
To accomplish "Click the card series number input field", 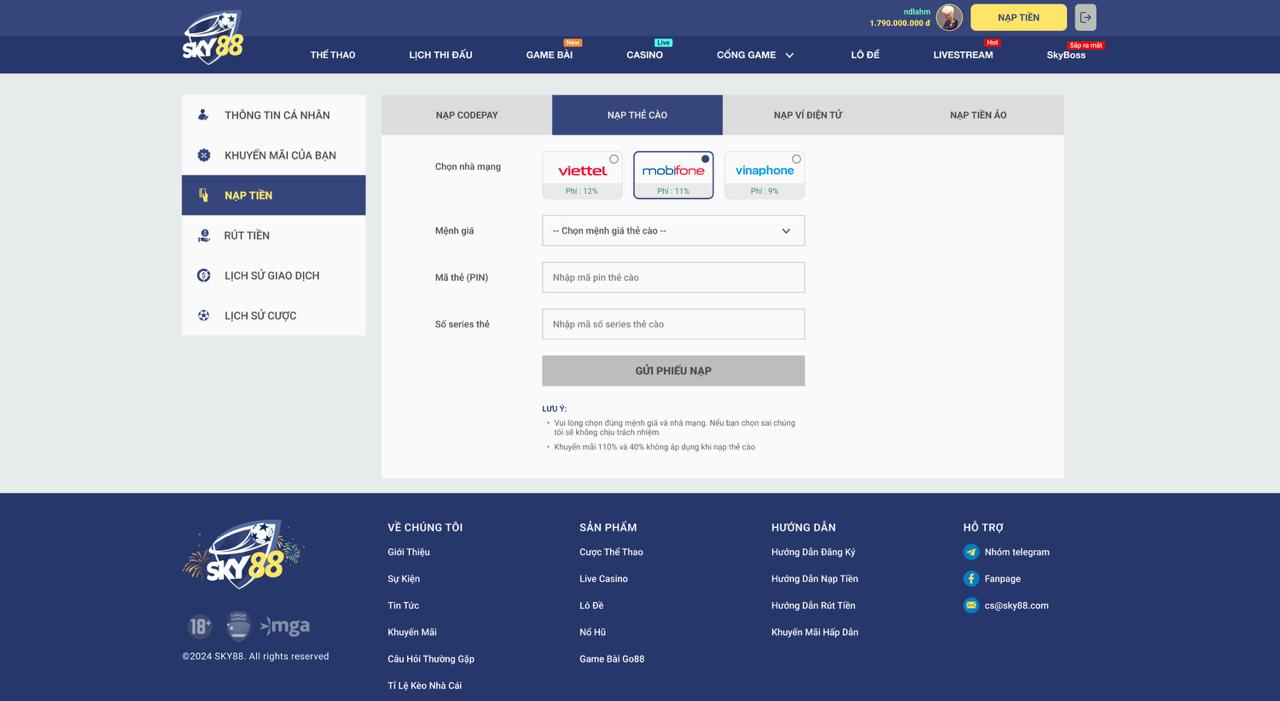I will [673, 324].
